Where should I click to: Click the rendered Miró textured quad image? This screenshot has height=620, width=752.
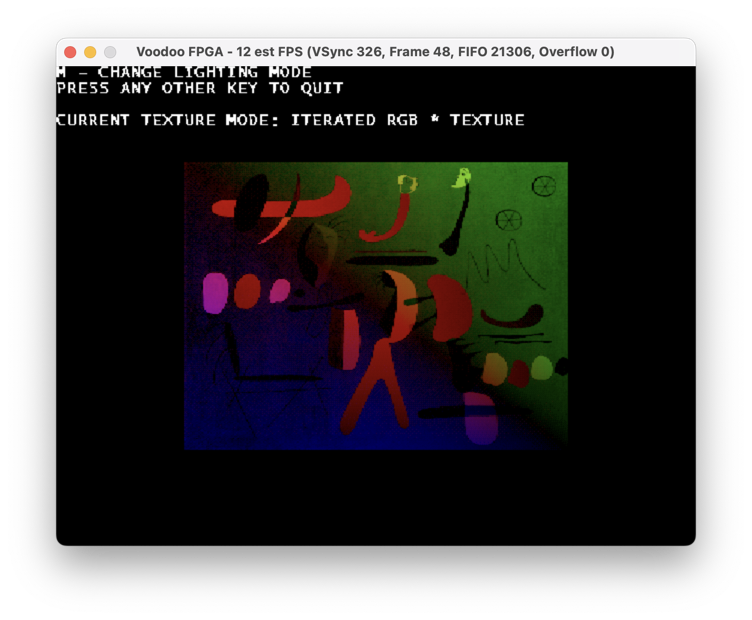376,306
